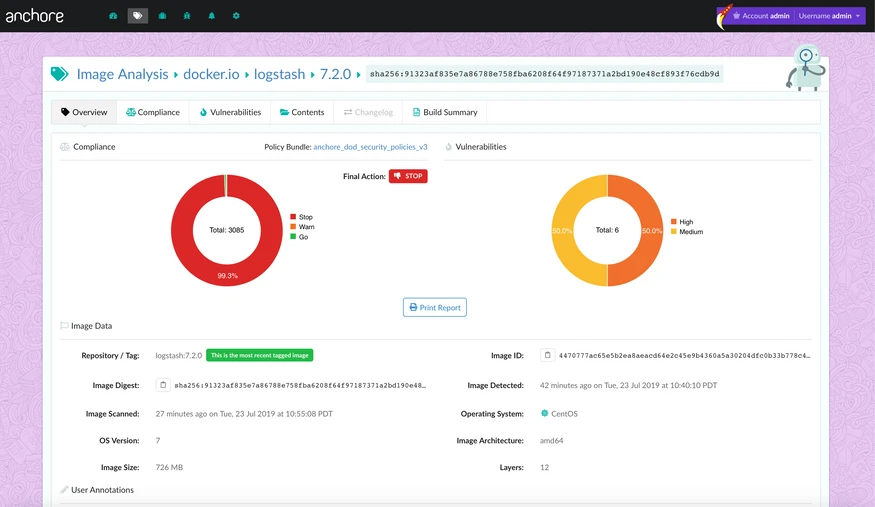Toggle the Medium legend item in vulnerabilities chart
Image resolution: width=875 pixels, height=507 pixels.
coord(687,231)
